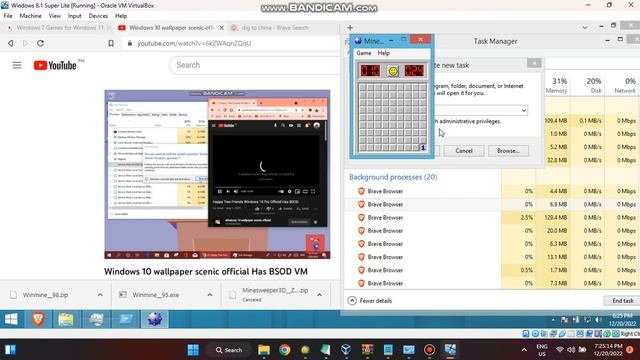
Task: Open the VirtualBox File menu
Action: (8, 16)
